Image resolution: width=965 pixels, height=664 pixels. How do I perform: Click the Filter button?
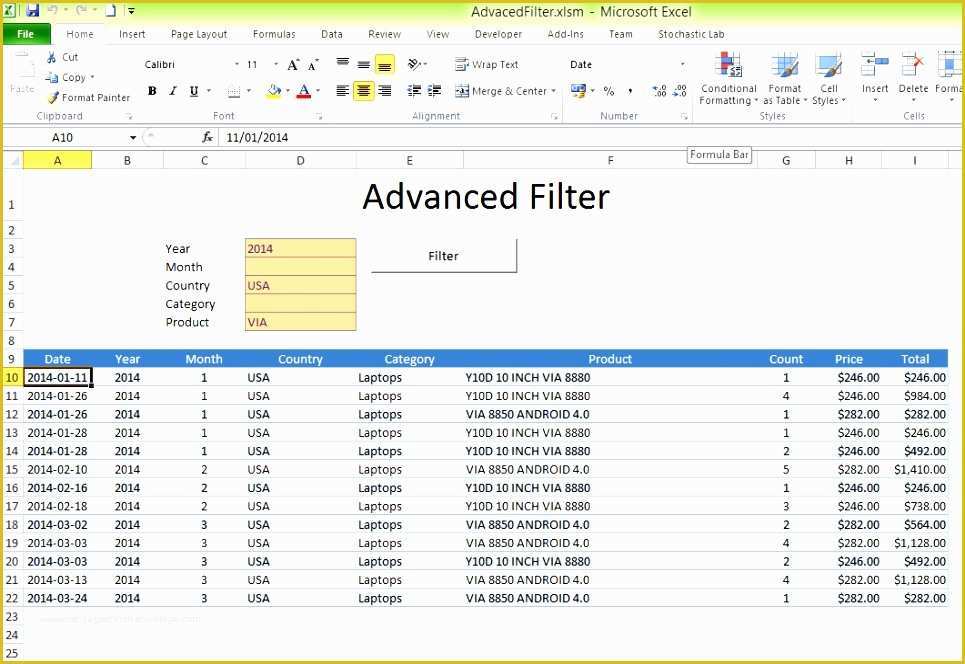[x=443, y=255]
